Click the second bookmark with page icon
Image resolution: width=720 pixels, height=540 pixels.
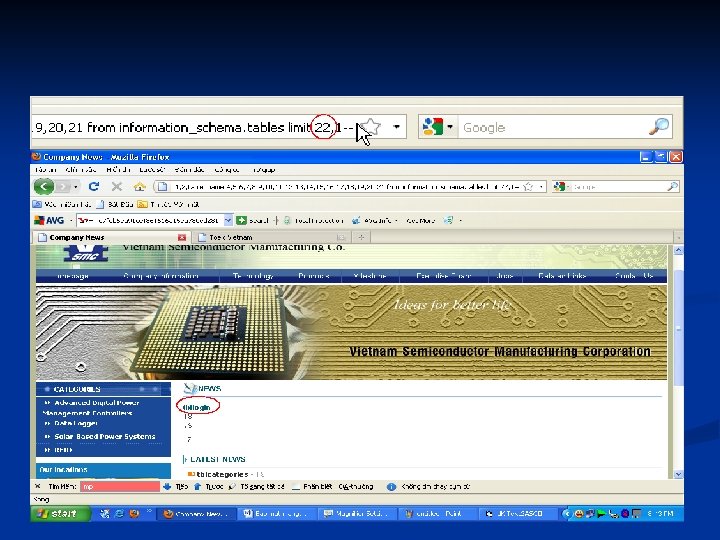115,204
